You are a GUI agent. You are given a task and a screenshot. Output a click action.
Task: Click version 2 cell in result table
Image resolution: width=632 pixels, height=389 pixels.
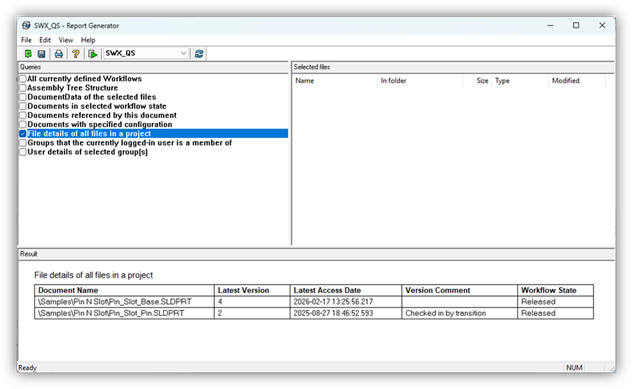(252, 313)
